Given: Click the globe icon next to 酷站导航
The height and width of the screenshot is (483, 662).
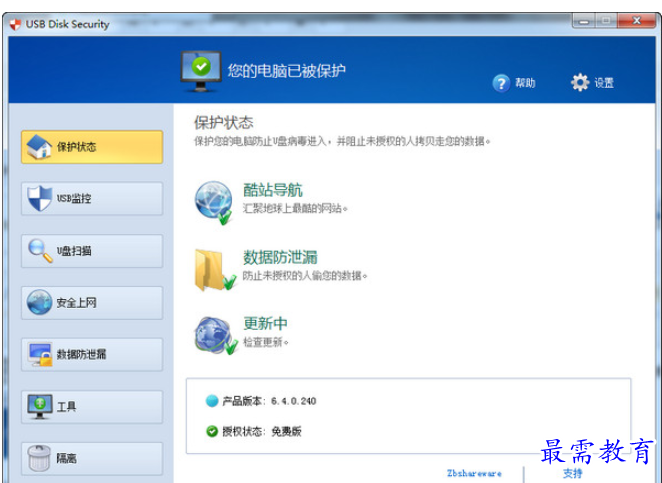Looking at the screenshot, I should 214,203.
